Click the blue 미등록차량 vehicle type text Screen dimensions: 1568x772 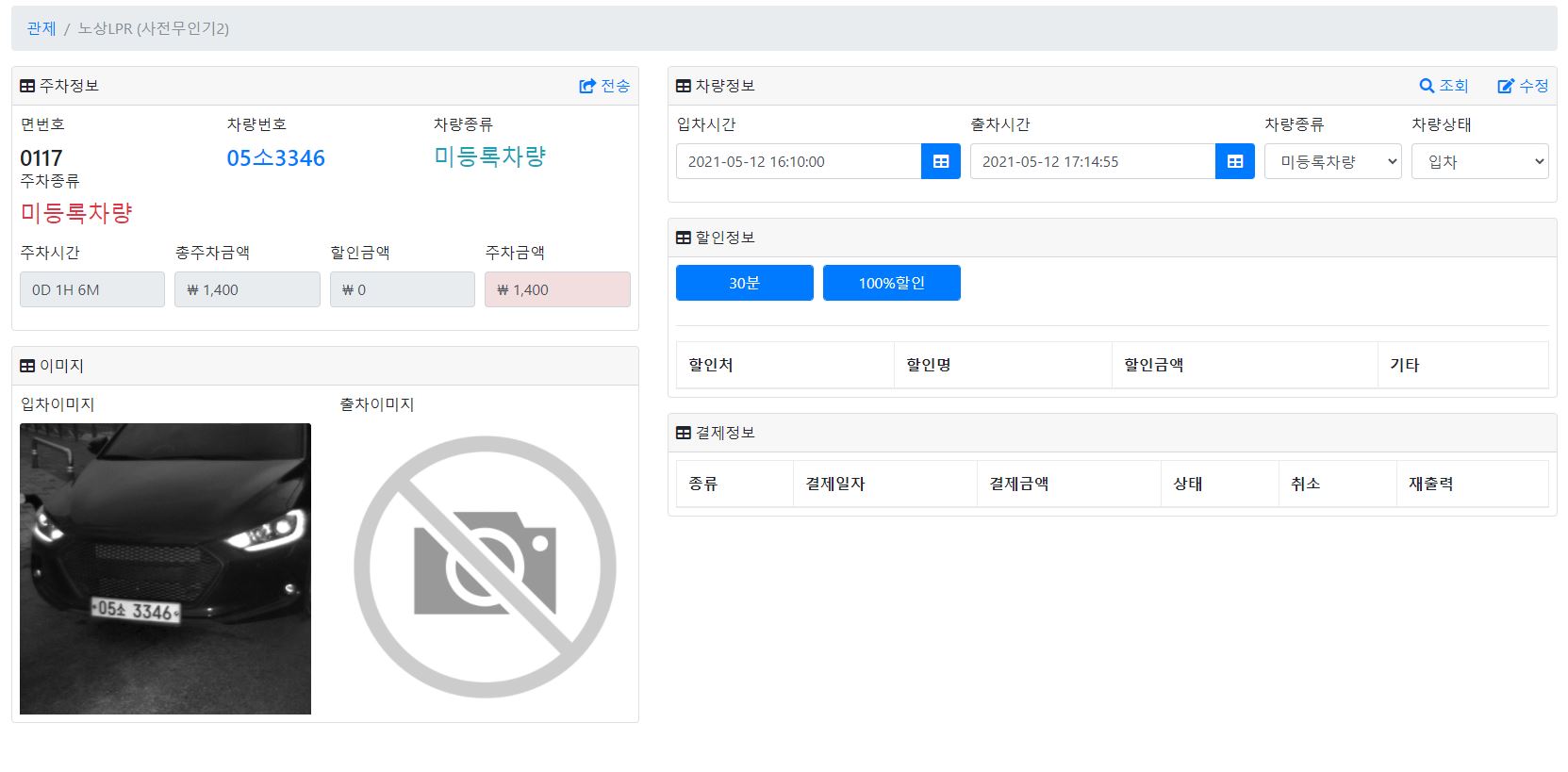(x=489, y=156)
